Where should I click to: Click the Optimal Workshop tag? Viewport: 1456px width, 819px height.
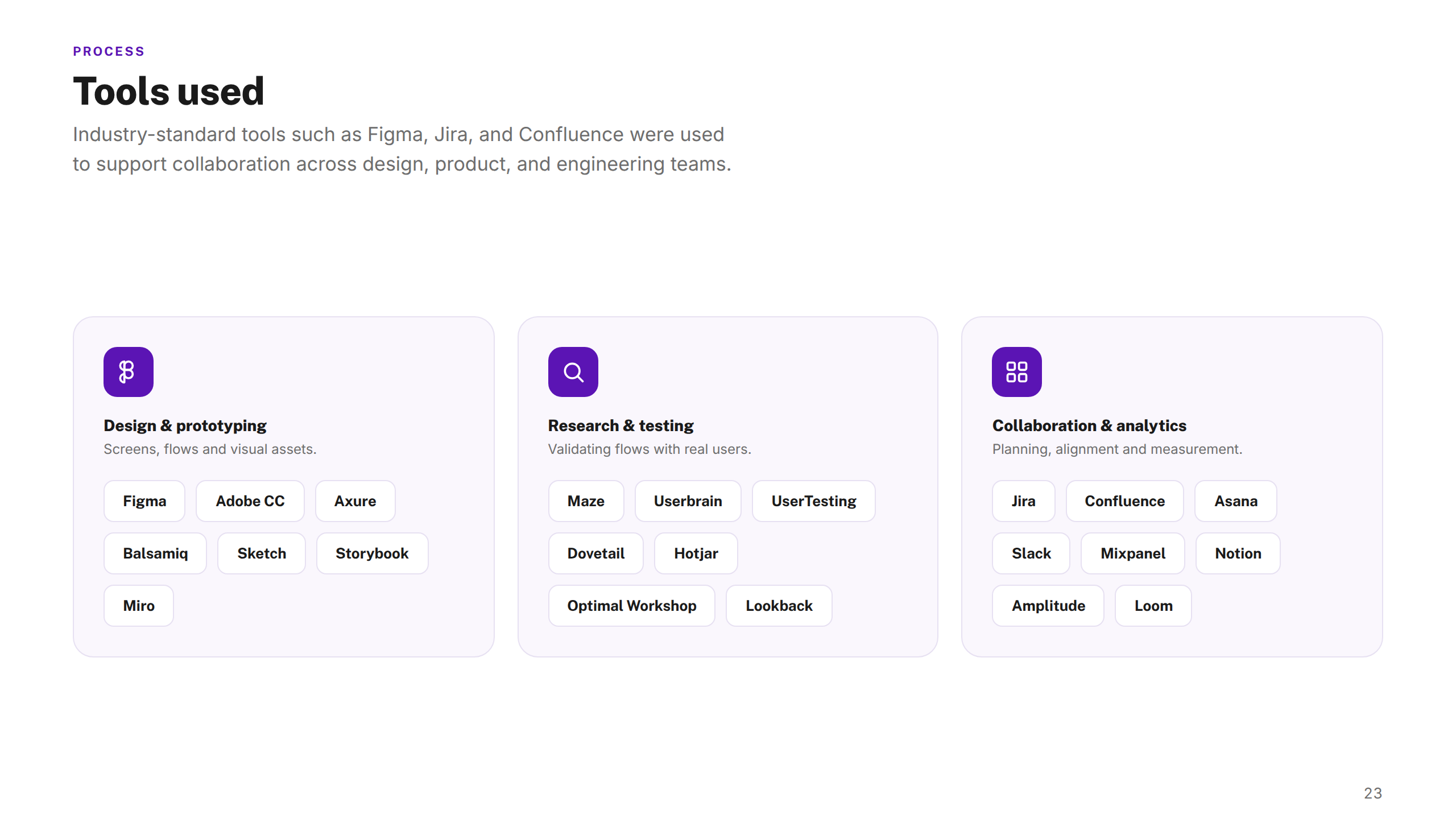[632, 606]
